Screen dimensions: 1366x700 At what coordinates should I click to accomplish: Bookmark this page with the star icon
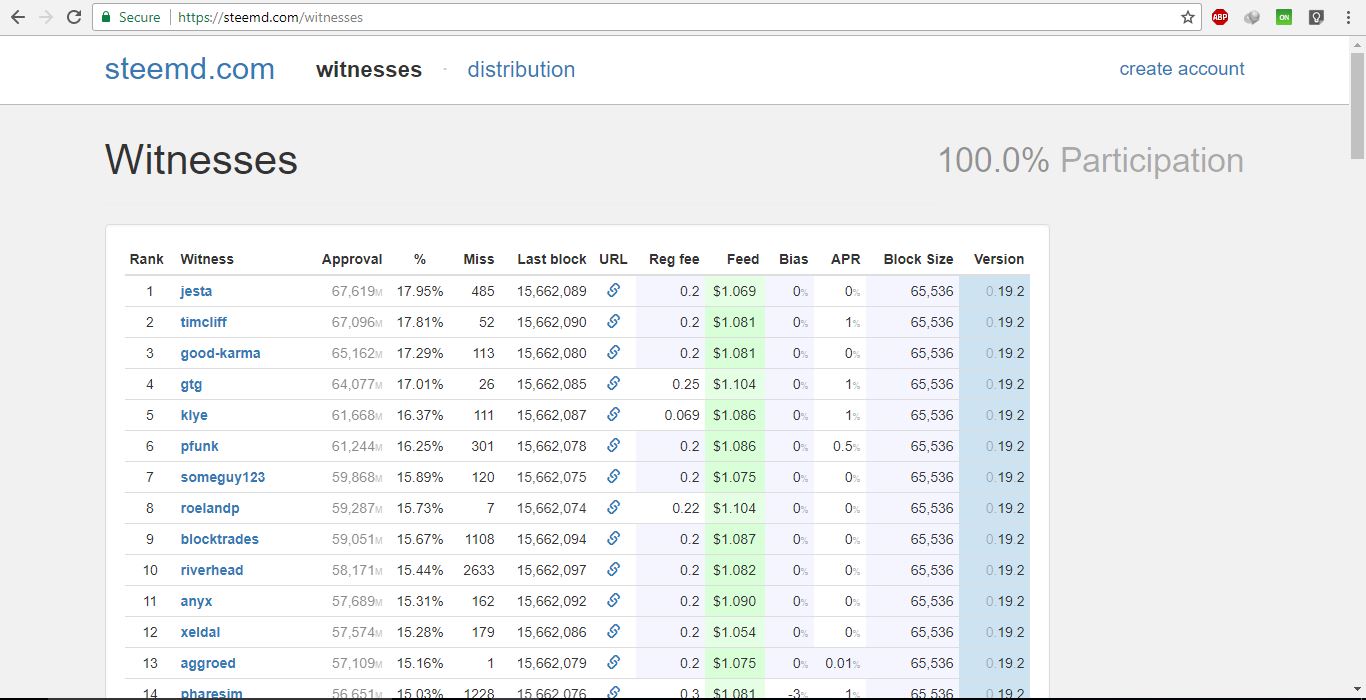point(1188,17)
